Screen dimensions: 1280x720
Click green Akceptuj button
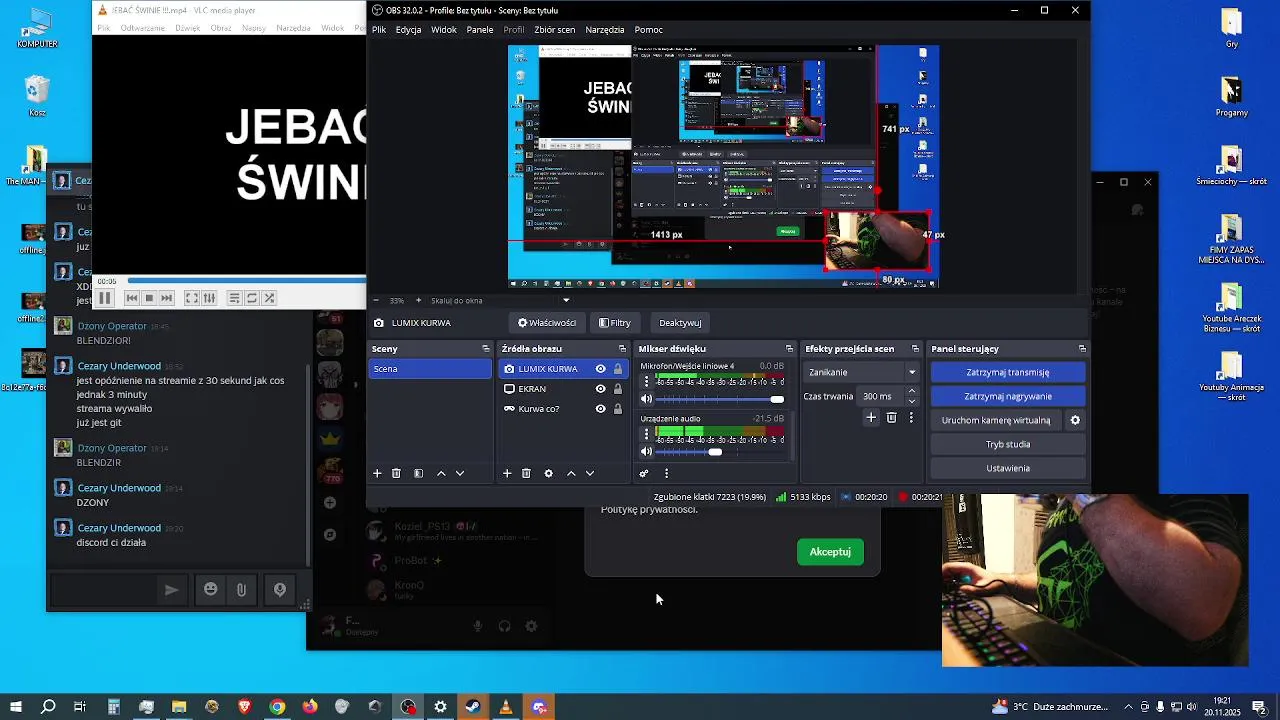pos(830,552)
